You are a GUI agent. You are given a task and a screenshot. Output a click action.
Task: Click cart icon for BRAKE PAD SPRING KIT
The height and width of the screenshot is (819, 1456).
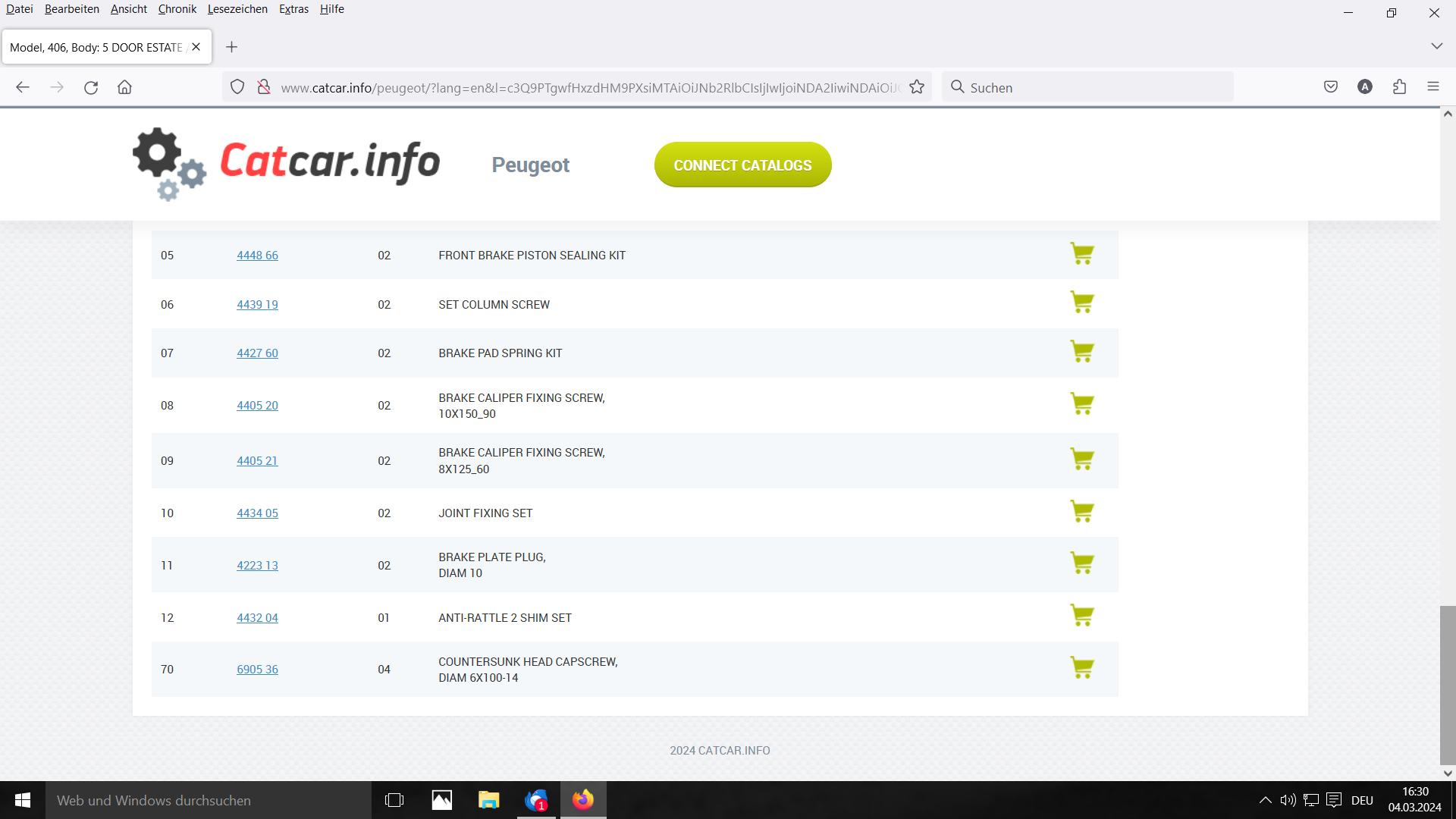[1081, 352]
